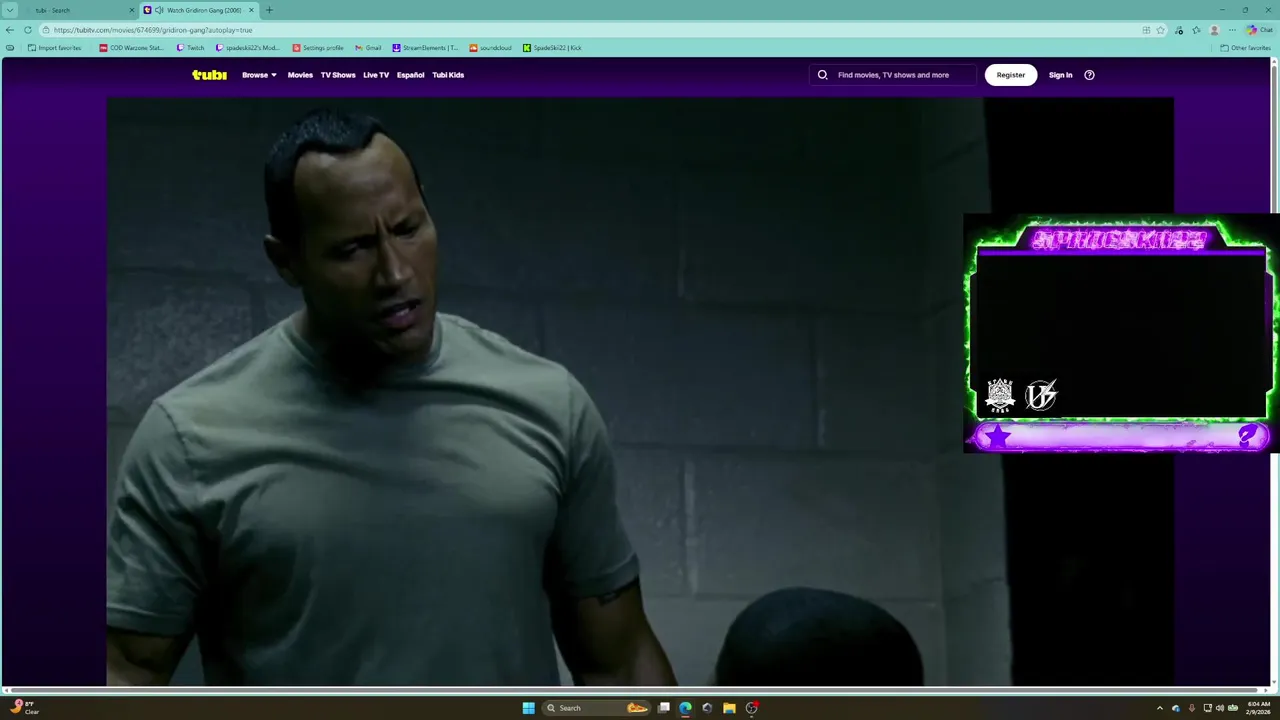This screenshot has height=720, width=1280.
Task: Open File Explorer from the taskbar
Action: 729,708
